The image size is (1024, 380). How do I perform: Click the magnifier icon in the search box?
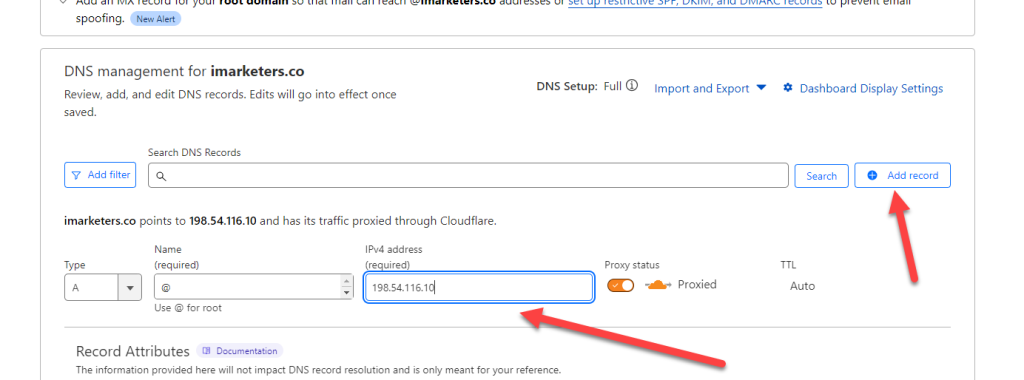tap(161, 176)
